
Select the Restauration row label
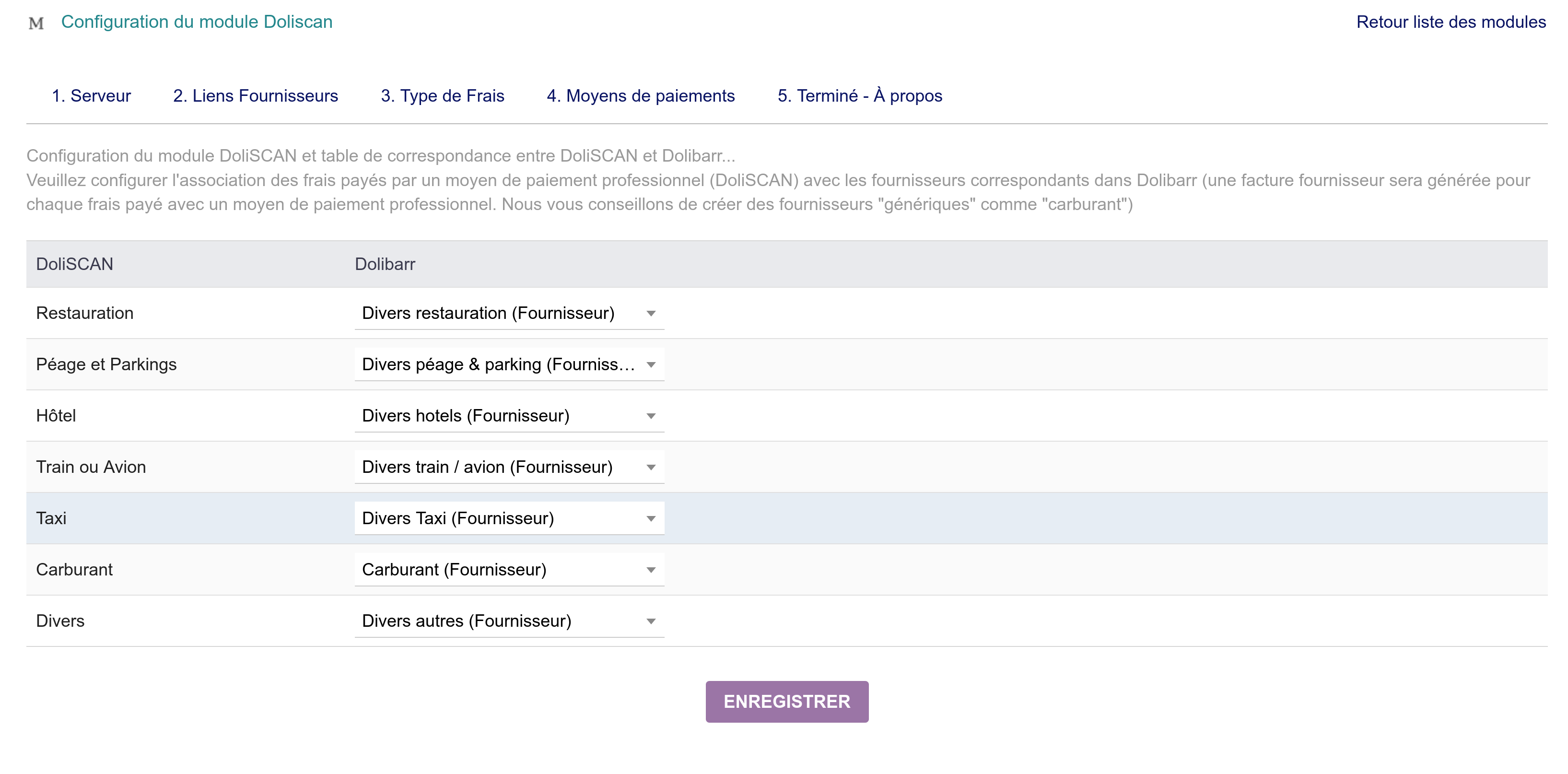click(84, 313)
